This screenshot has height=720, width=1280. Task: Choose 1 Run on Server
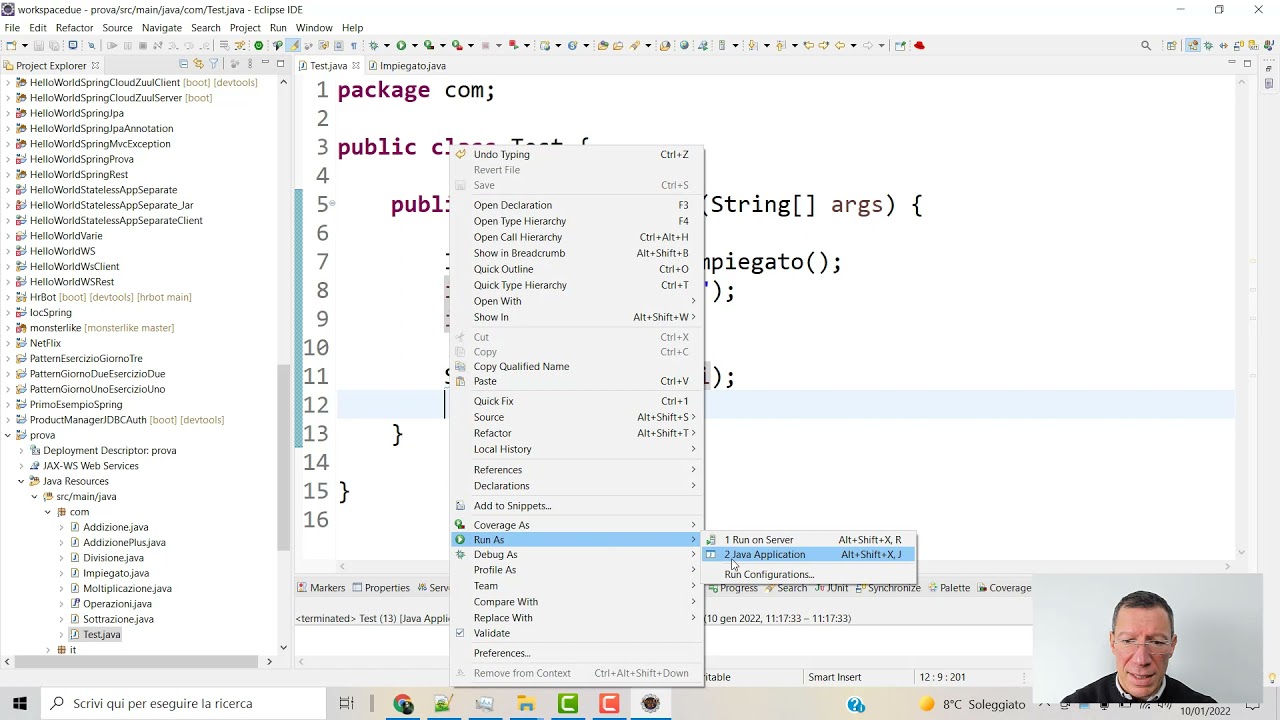808,540
